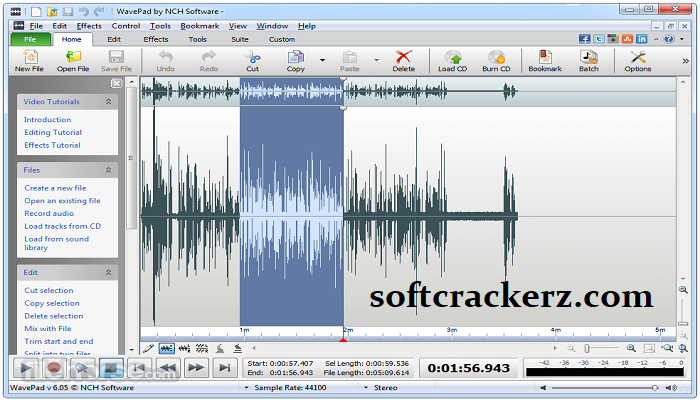This screenshot has width=700, height=400.
Task: Start recording with the red Record button
Action: point(54,368)
